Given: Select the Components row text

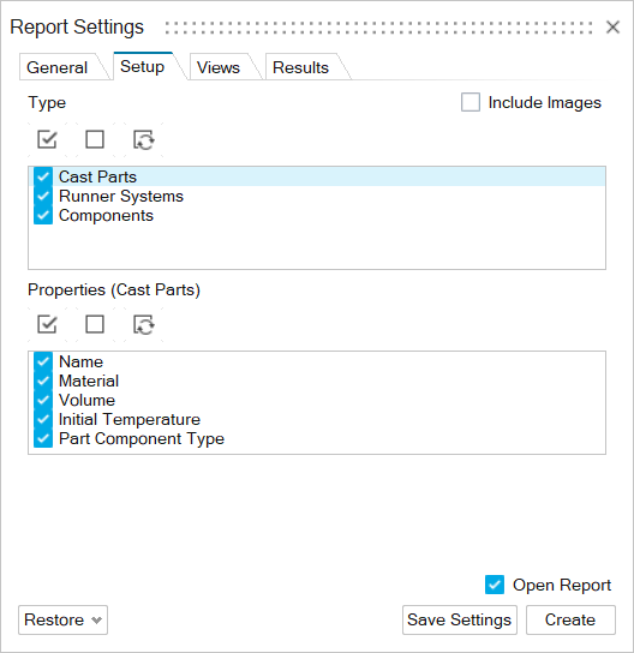Looking at the screenshot, I should [x=106, y=216].
